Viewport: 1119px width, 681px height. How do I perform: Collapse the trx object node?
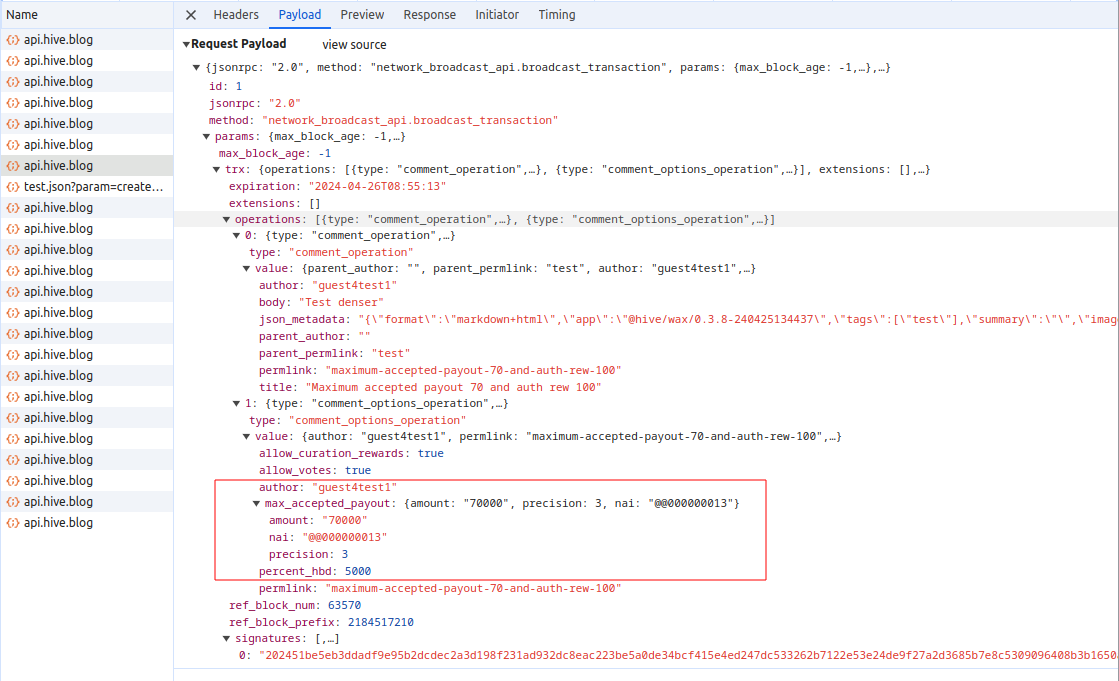217,170
